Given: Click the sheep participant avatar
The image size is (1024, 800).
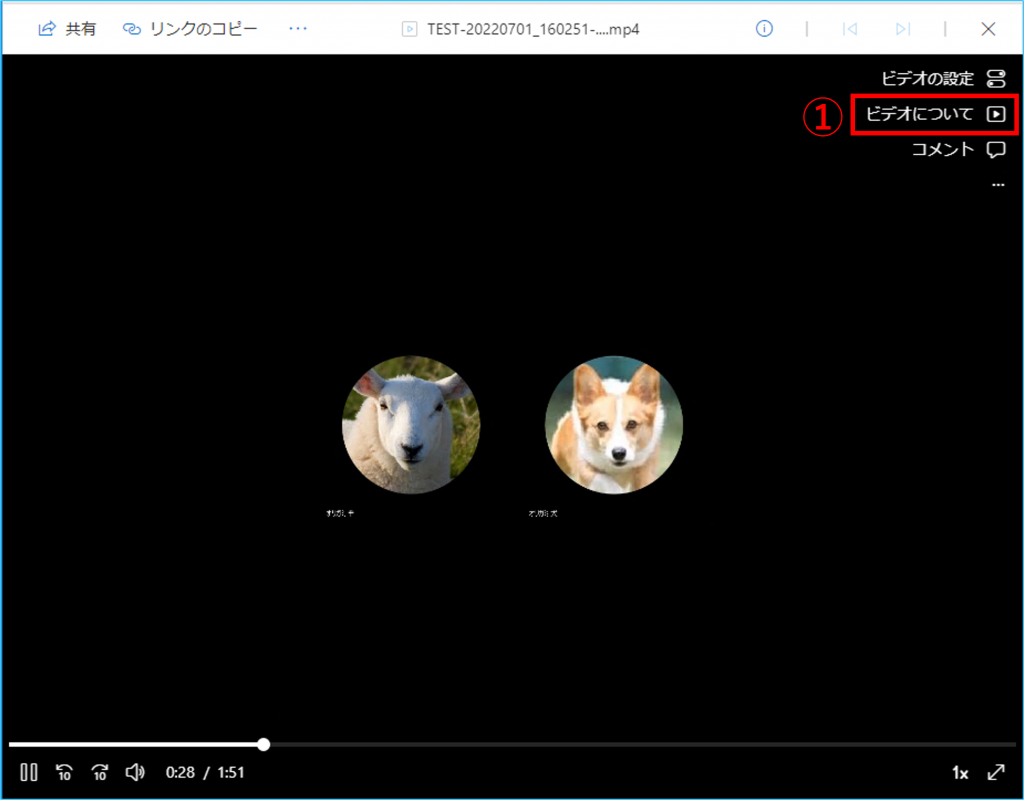Looking at the screenshot, I should coord(411,425).
